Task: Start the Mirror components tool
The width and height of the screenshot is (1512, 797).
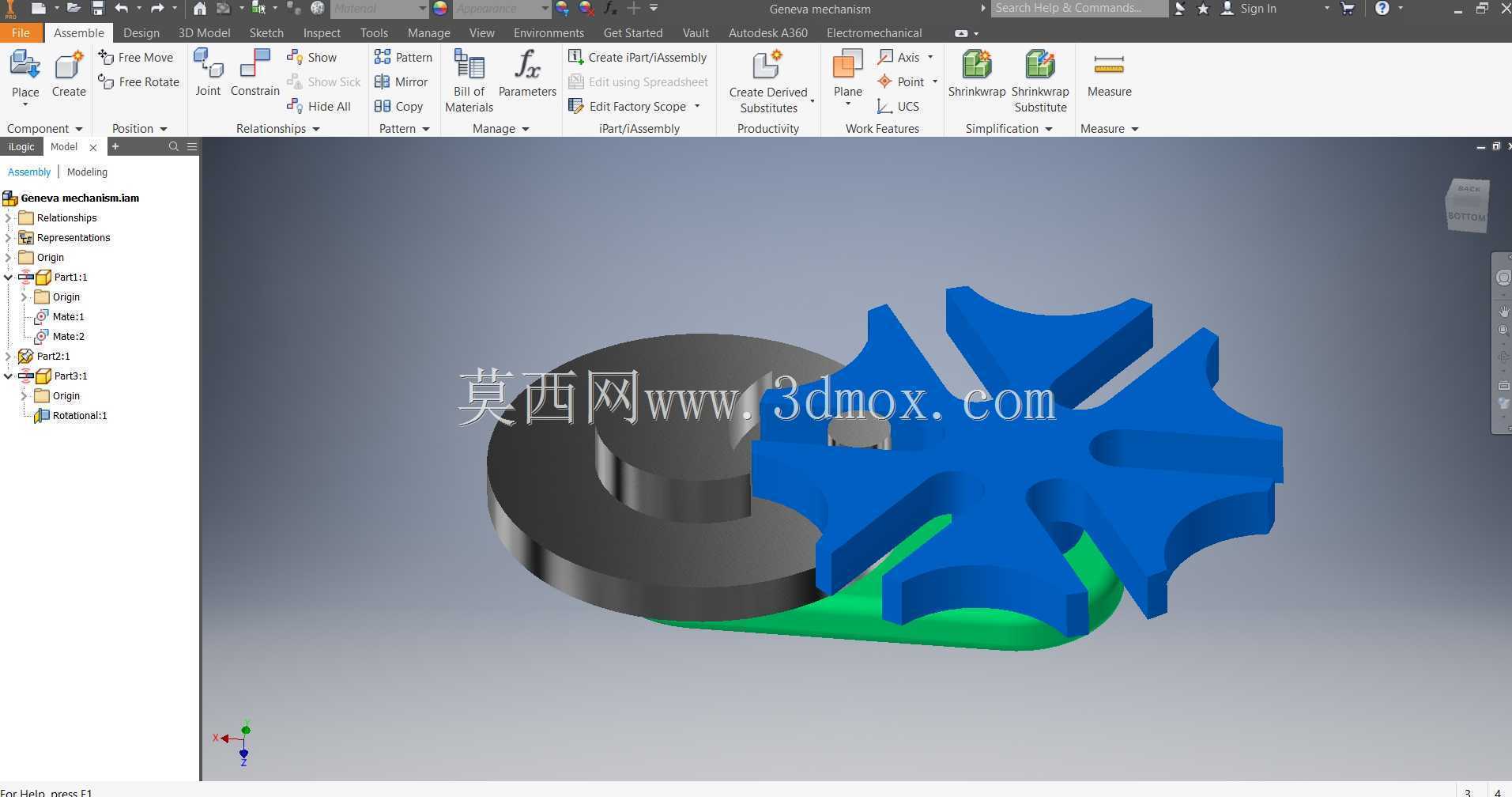Action: (x=401, y=81)
